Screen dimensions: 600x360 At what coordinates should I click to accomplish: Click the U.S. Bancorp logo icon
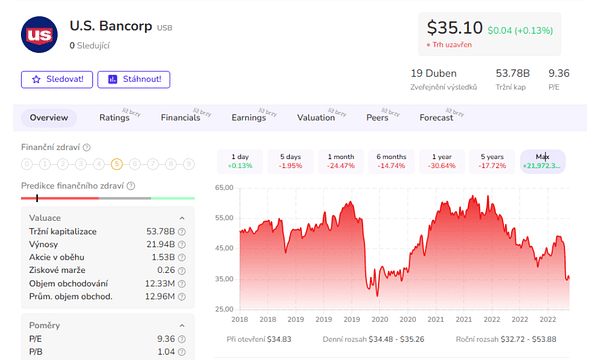39,34
